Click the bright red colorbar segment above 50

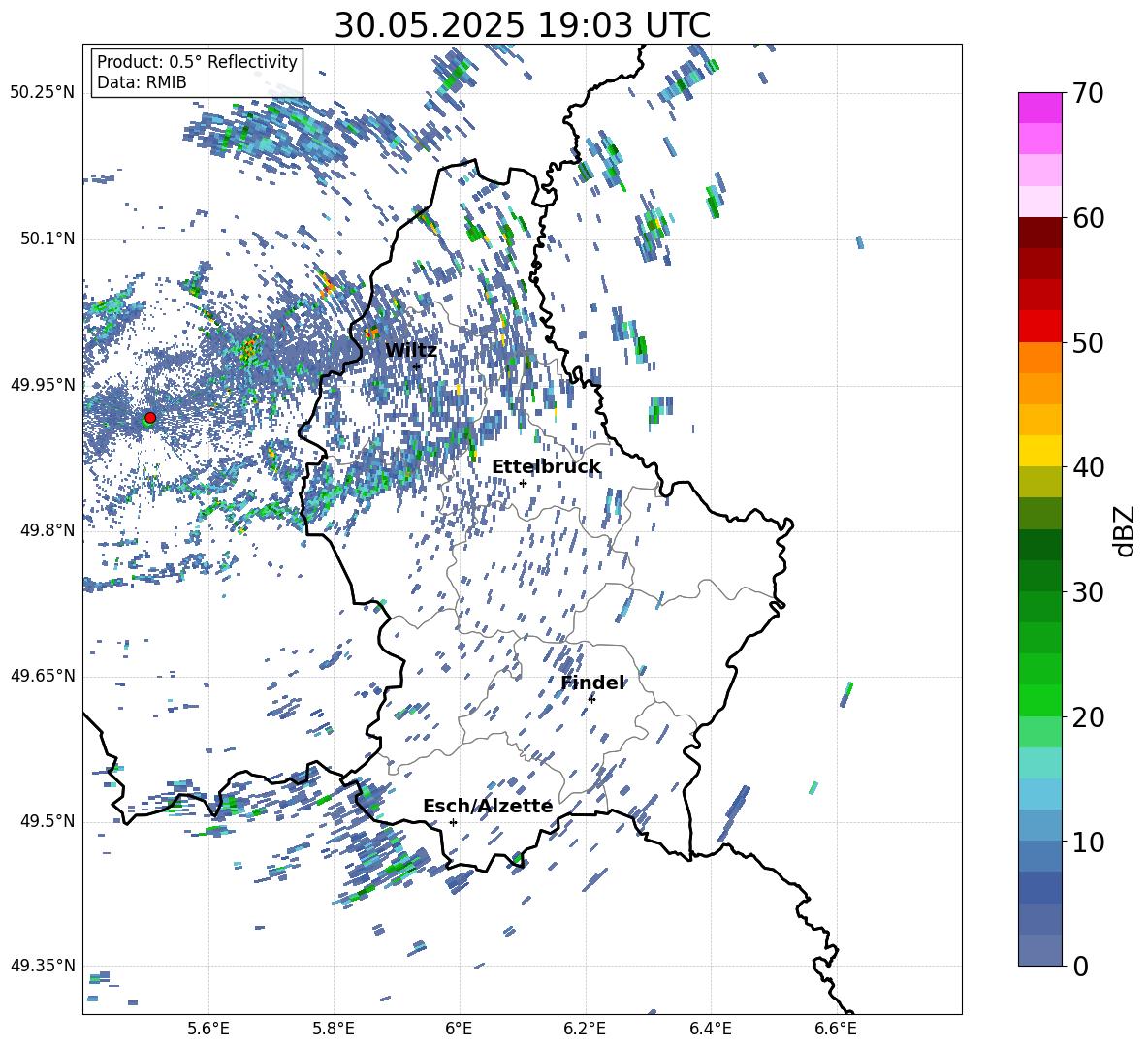pyautogui.click(x=1040, y=327)
